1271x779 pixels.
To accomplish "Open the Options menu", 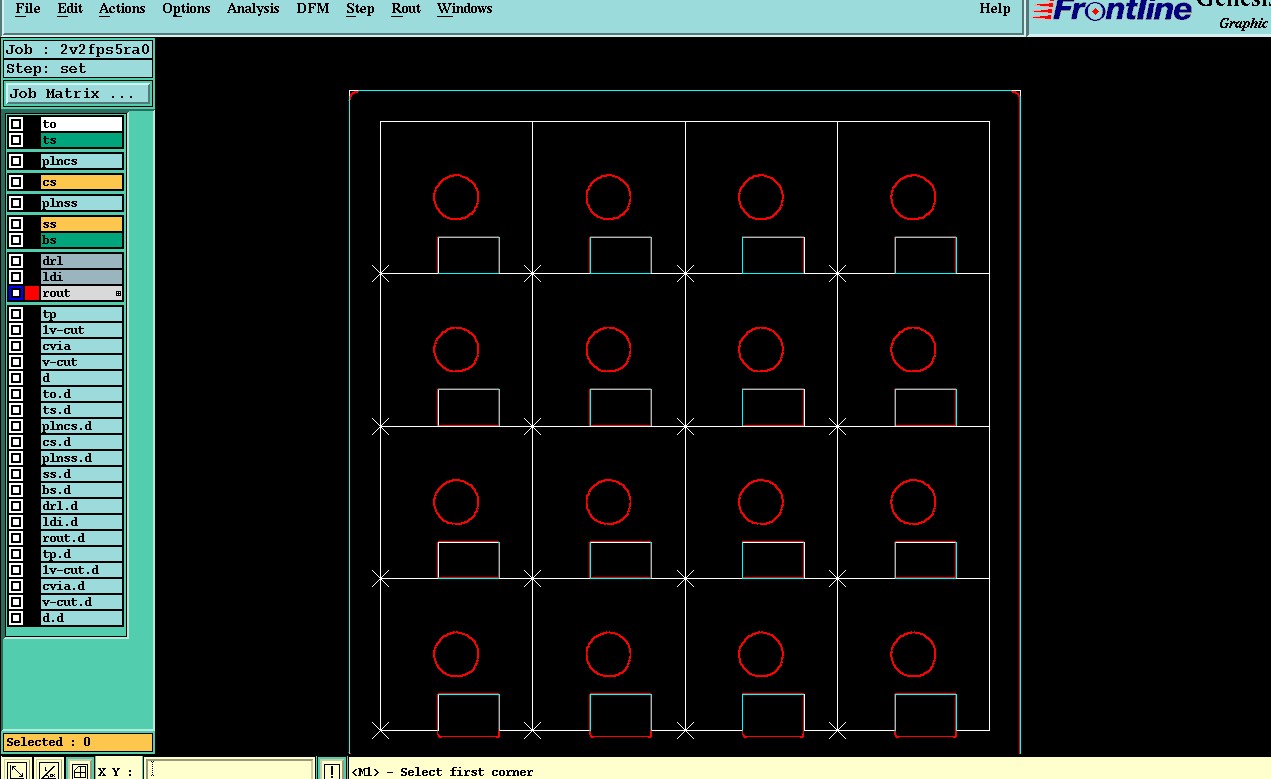I will point(186,9).
